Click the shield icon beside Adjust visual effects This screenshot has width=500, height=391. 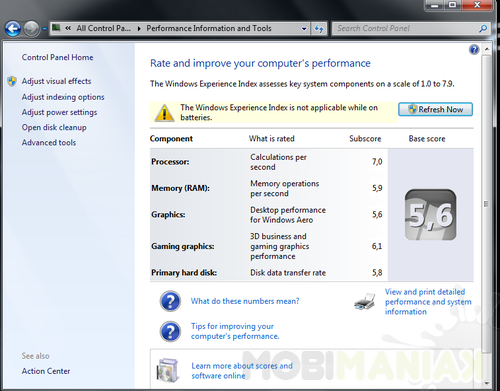click(12, 81)
